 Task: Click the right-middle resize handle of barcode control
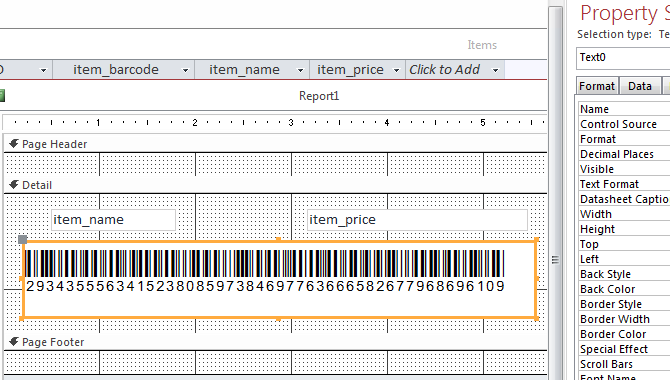click(x=537, y=279)
